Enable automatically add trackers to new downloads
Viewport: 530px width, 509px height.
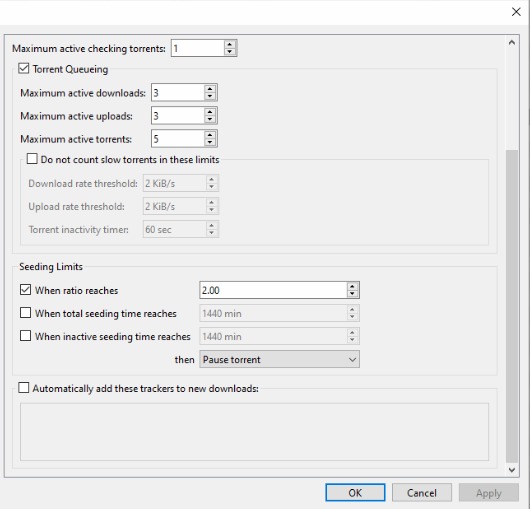[24, 388]
